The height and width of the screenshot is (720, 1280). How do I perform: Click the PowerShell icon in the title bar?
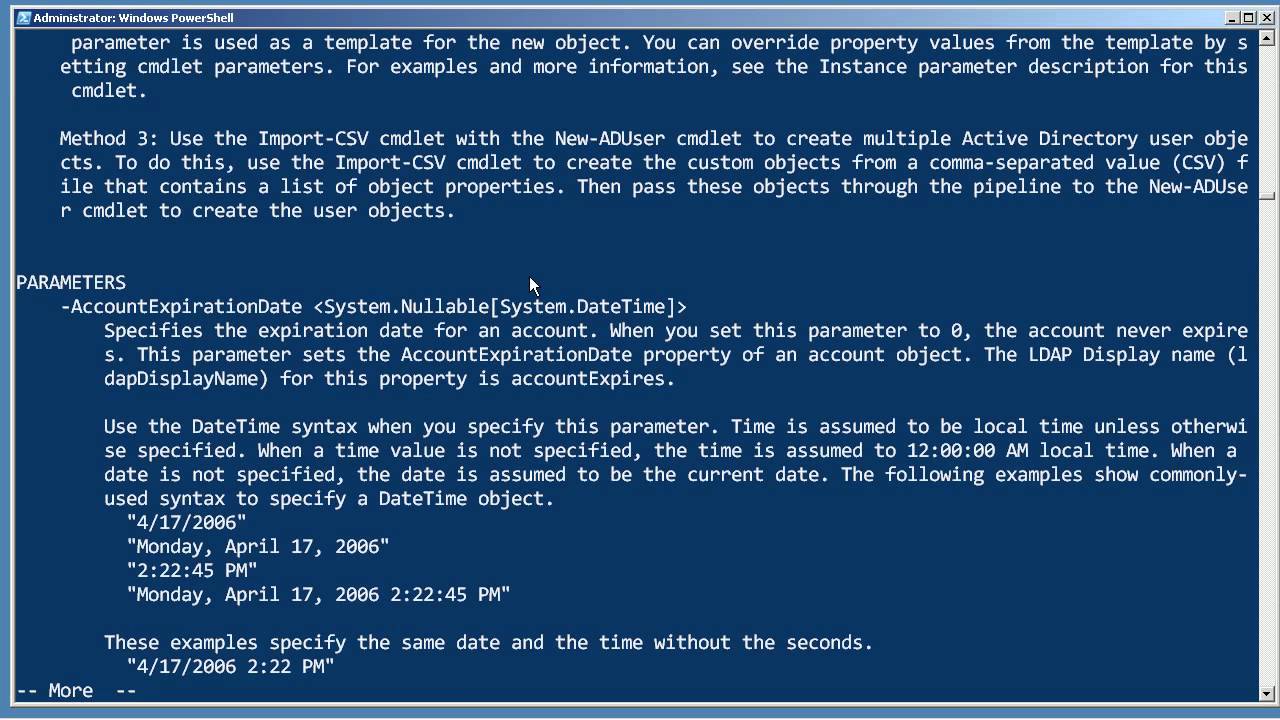[23, 17]
